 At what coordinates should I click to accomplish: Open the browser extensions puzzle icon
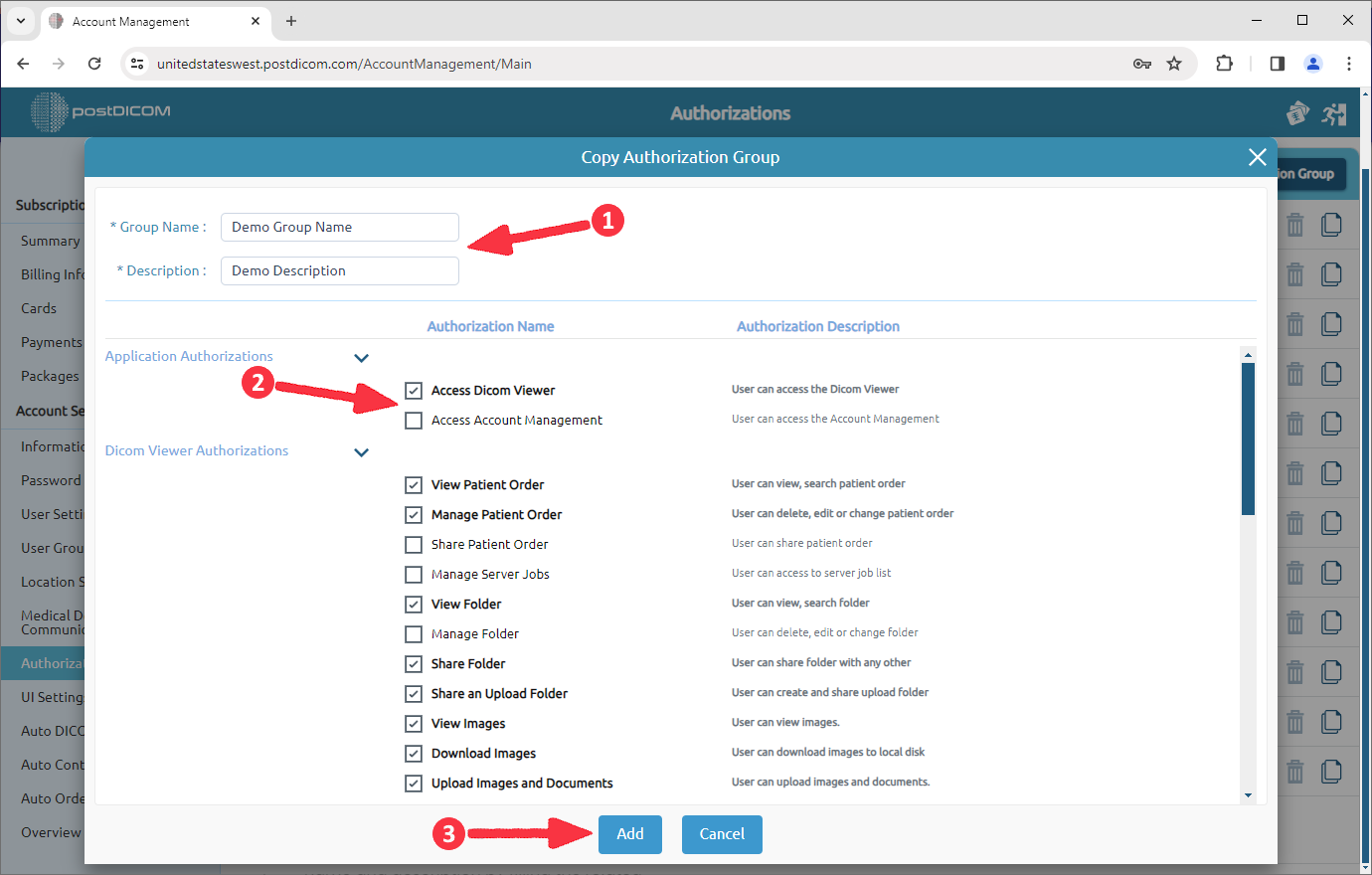[1225, 63]
